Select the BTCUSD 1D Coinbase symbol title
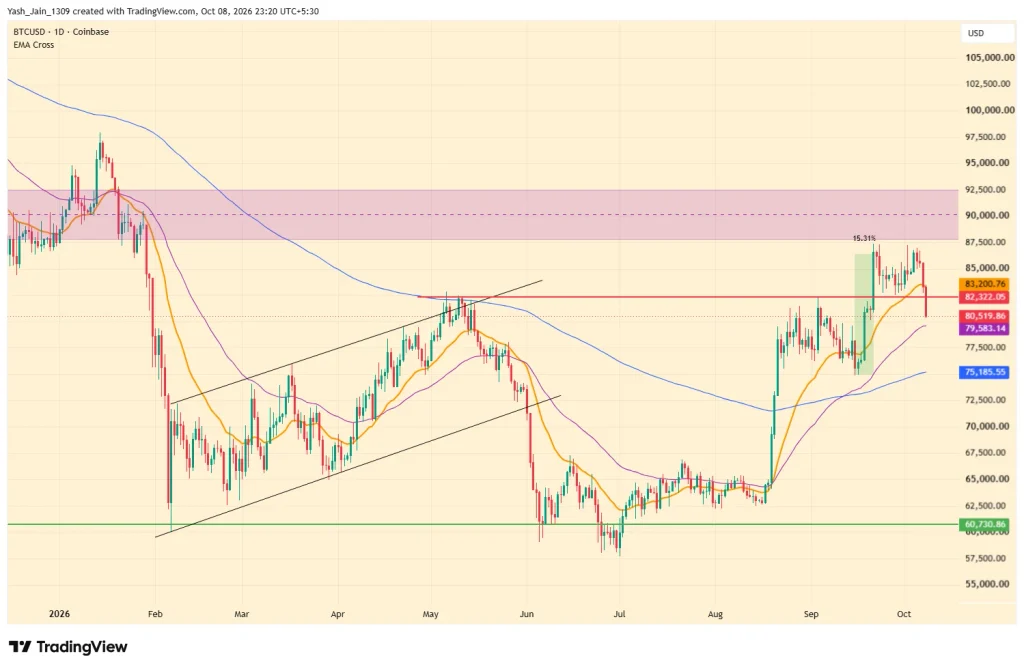This screenshot has height=669, width=1024. point(61,32)
